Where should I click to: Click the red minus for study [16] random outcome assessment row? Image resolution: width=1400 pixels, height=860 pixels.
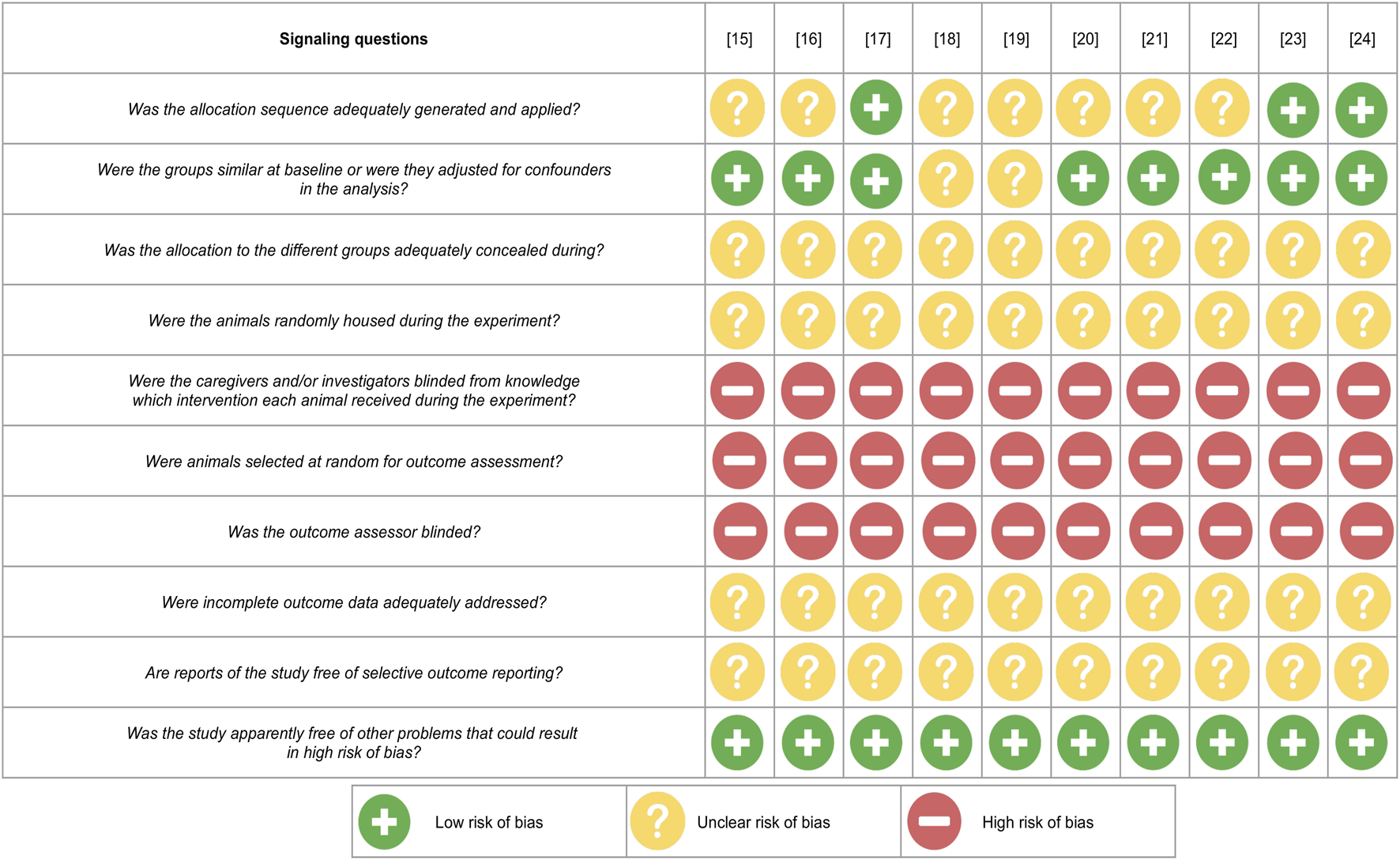coord(810,461)
